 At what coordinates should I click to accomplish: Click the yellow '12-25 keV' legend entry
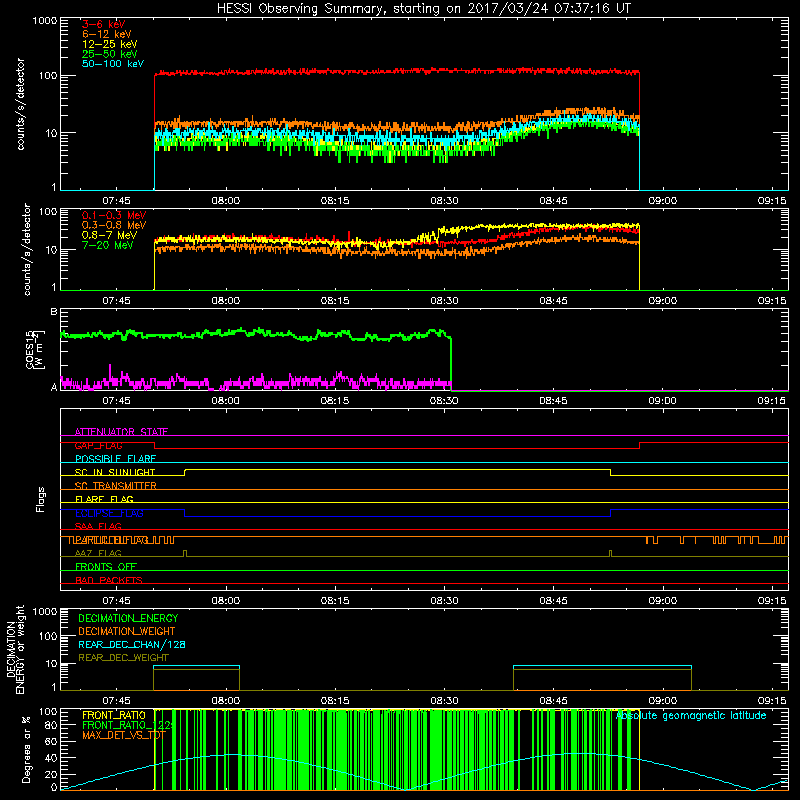[110, 44]
